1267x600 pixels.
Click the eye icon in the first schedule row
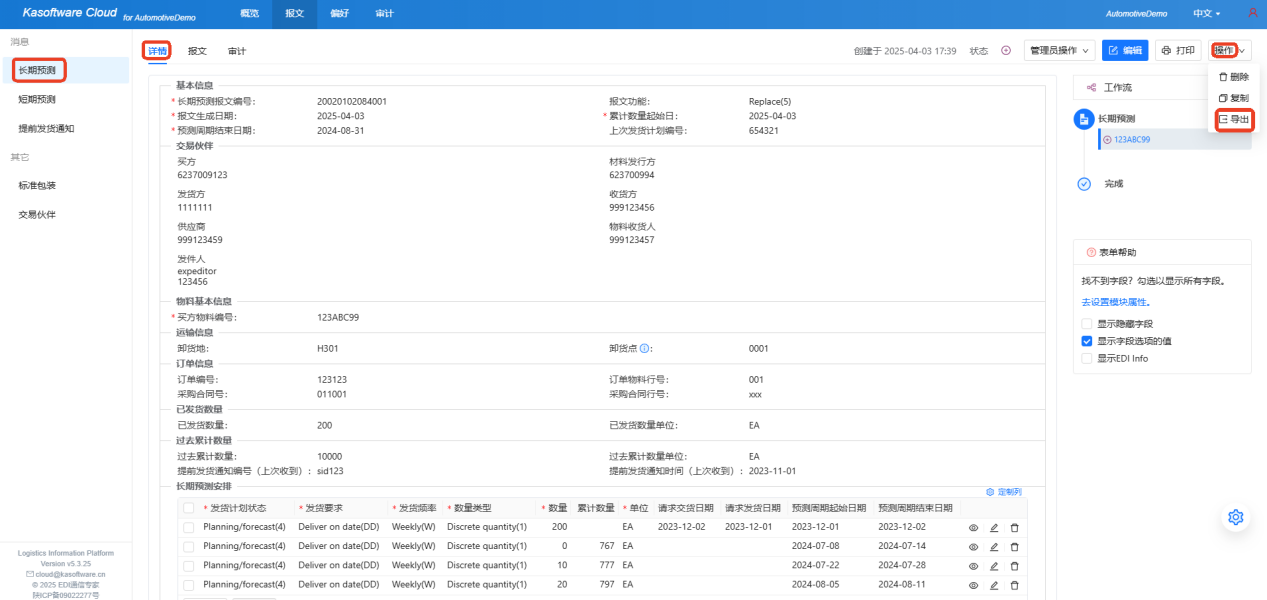[x=973, y=528]
